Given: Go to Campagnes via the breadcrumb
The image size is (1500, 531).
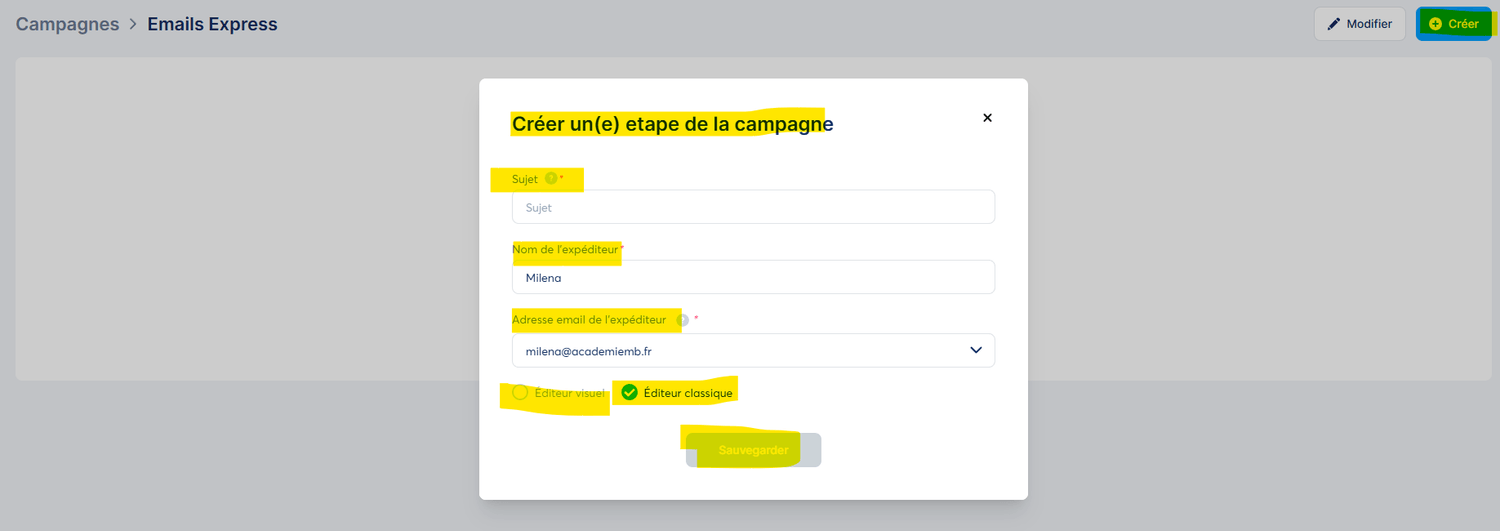Looking at the screenshot, I should [67, 24].
